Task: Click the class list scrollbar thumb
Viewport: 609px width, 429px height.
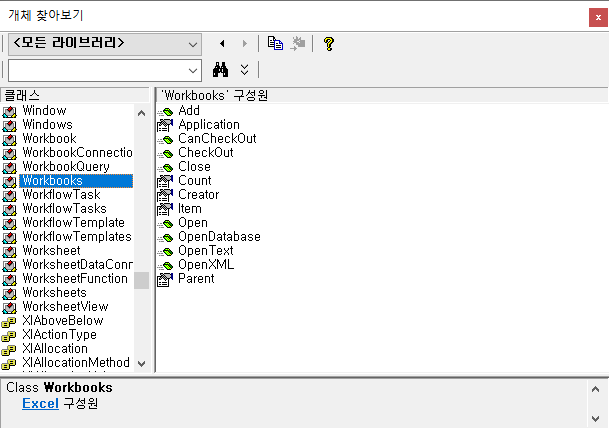Action: pyautogui.click(x=141, y=280)
